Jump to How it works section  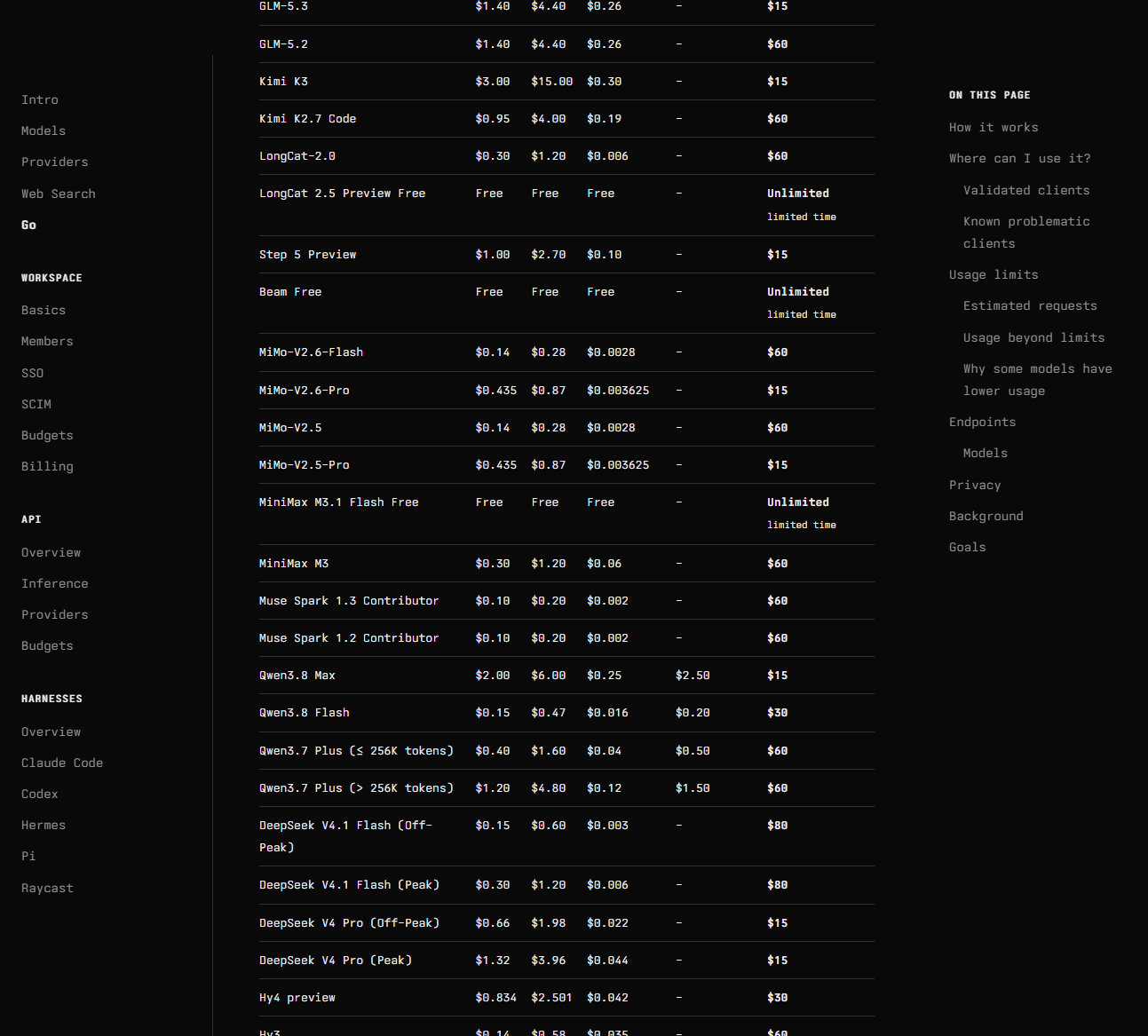[x=994, y=127]
